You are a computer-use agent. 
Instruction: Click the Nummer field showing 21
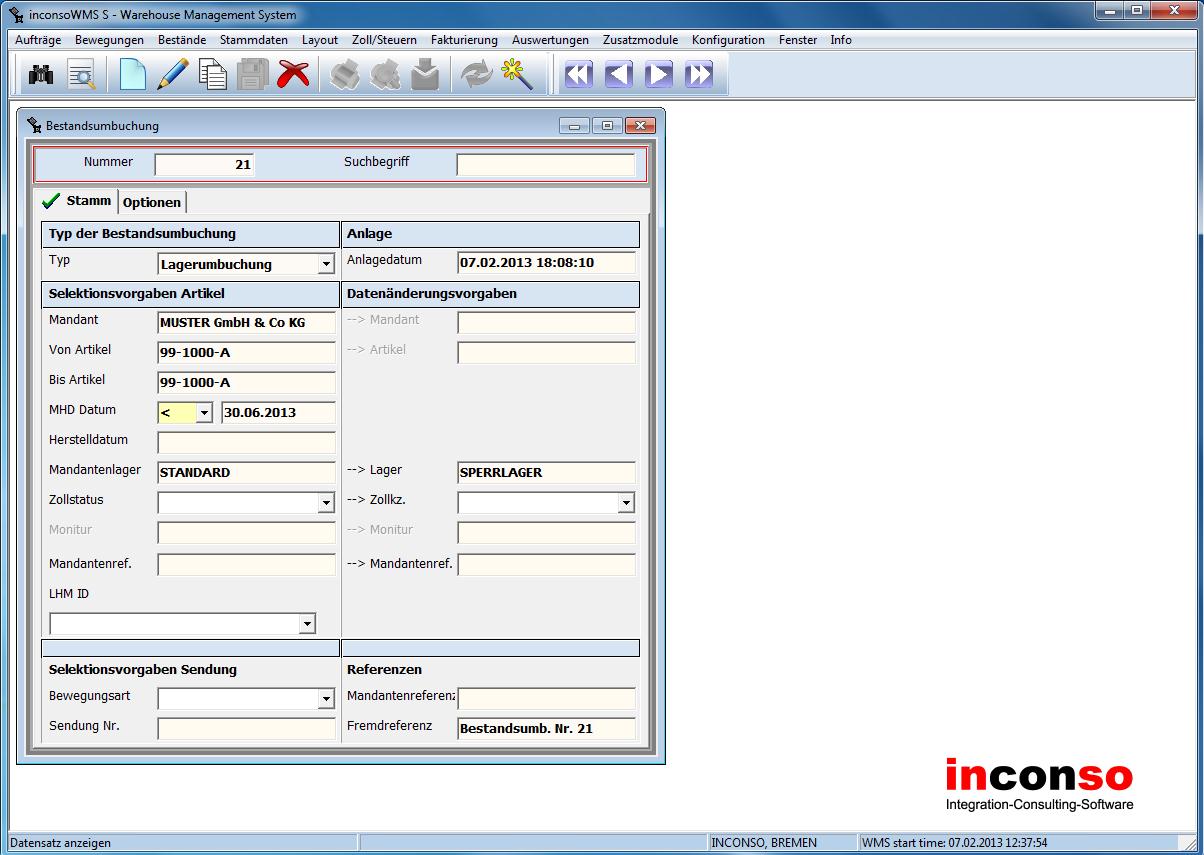point(205,164)
